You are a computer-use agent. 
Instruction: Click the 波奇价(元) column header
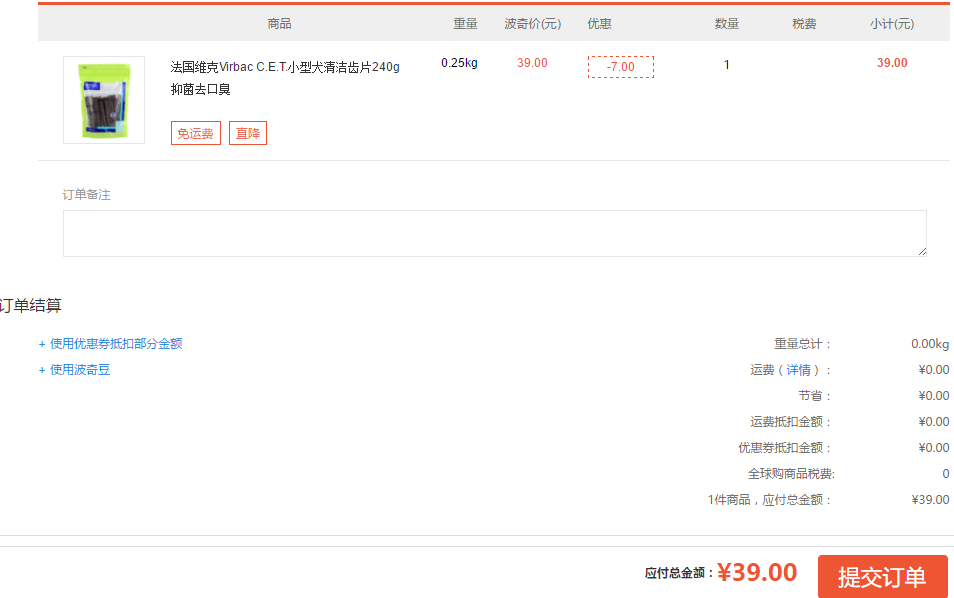532,24
